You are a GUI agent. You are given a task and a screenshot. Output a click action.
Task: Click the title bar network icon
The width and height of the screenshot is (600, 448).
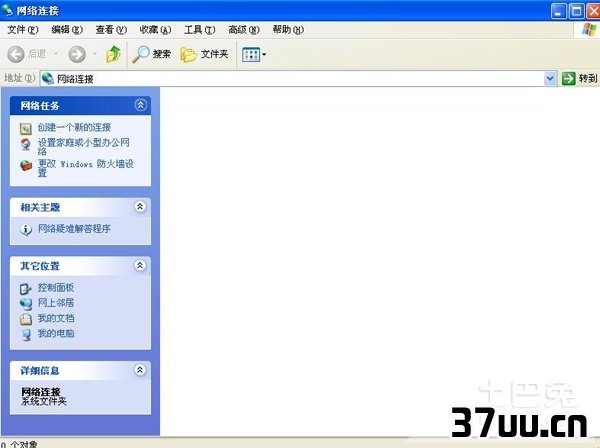point(7,10)
